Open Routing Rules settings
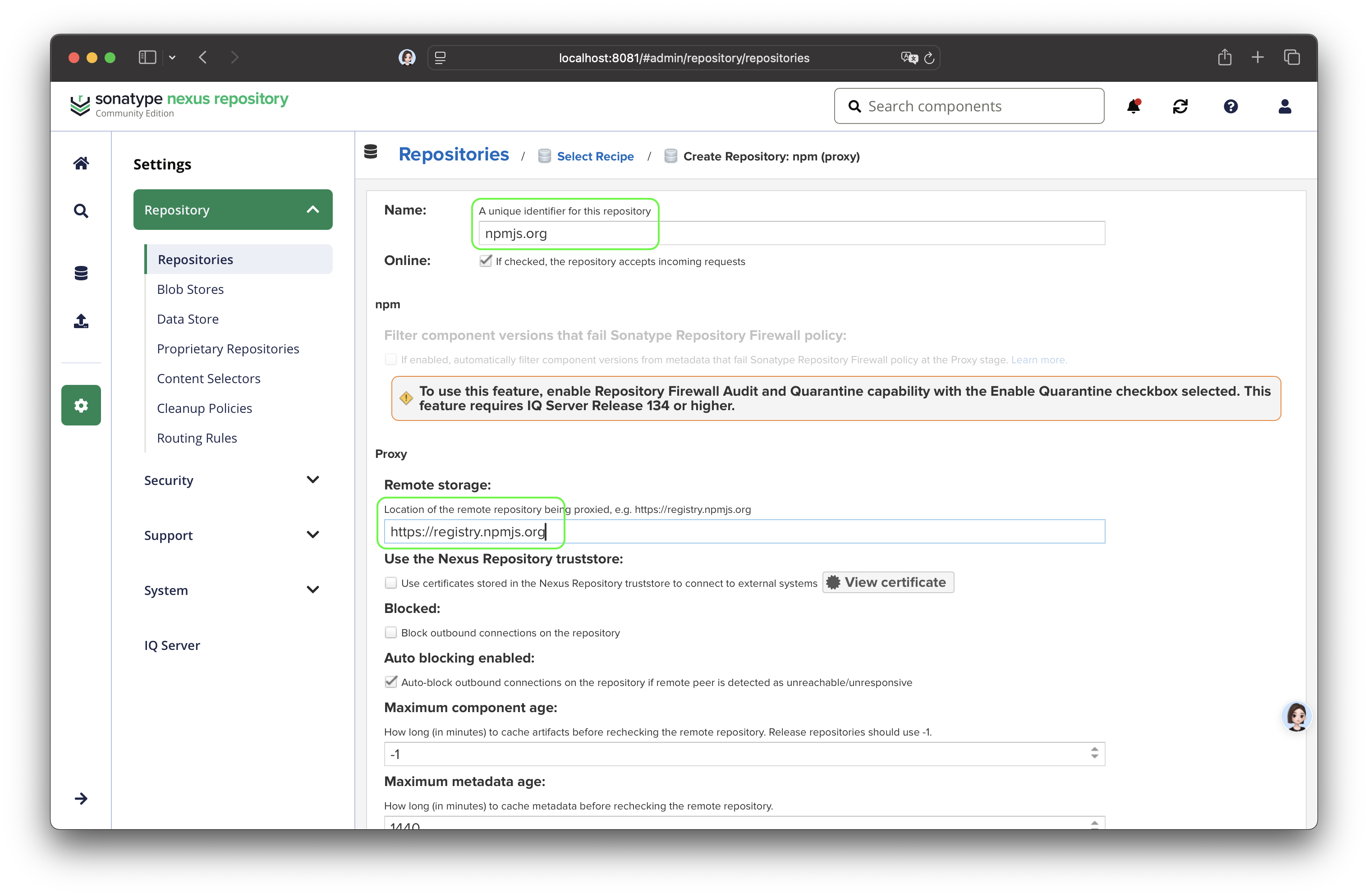Screen dimensions: 1368x896 point(197,438)
